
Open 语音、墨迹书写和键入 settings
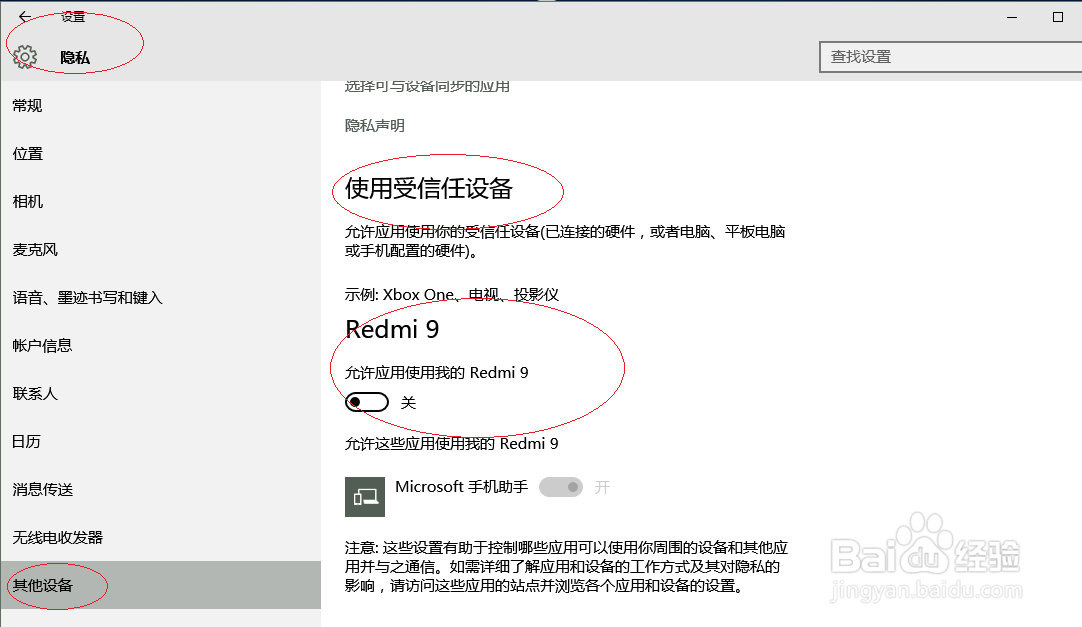pyautogui.click(x=161, y=297)
